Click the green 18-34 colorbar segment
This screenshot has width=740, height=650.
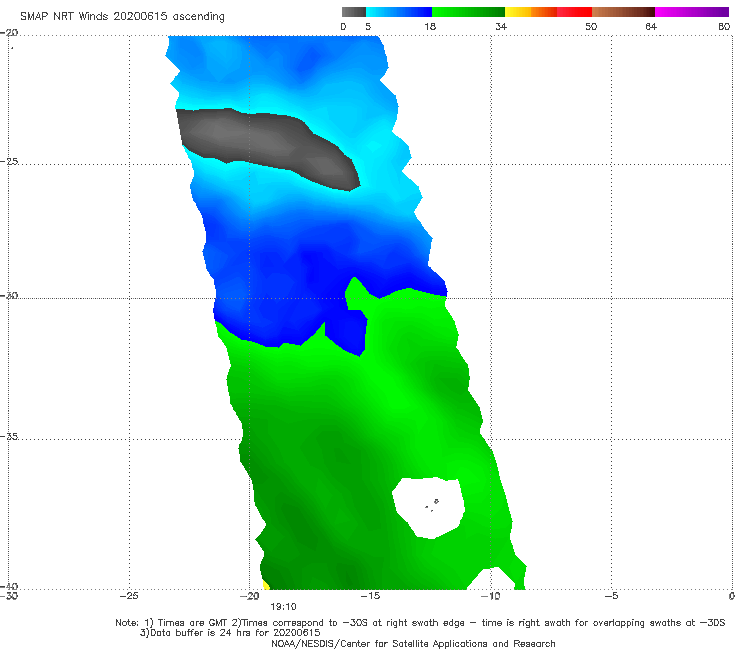468,12
